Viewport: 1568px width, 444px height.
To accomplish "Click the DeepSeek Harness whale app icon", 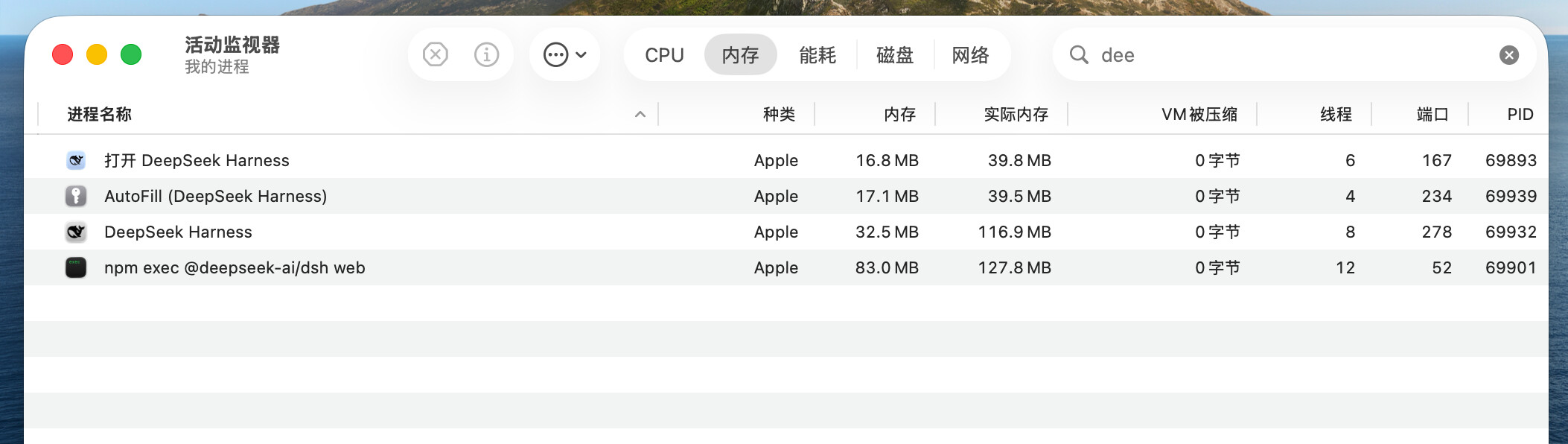I will [x=76, y=232].
